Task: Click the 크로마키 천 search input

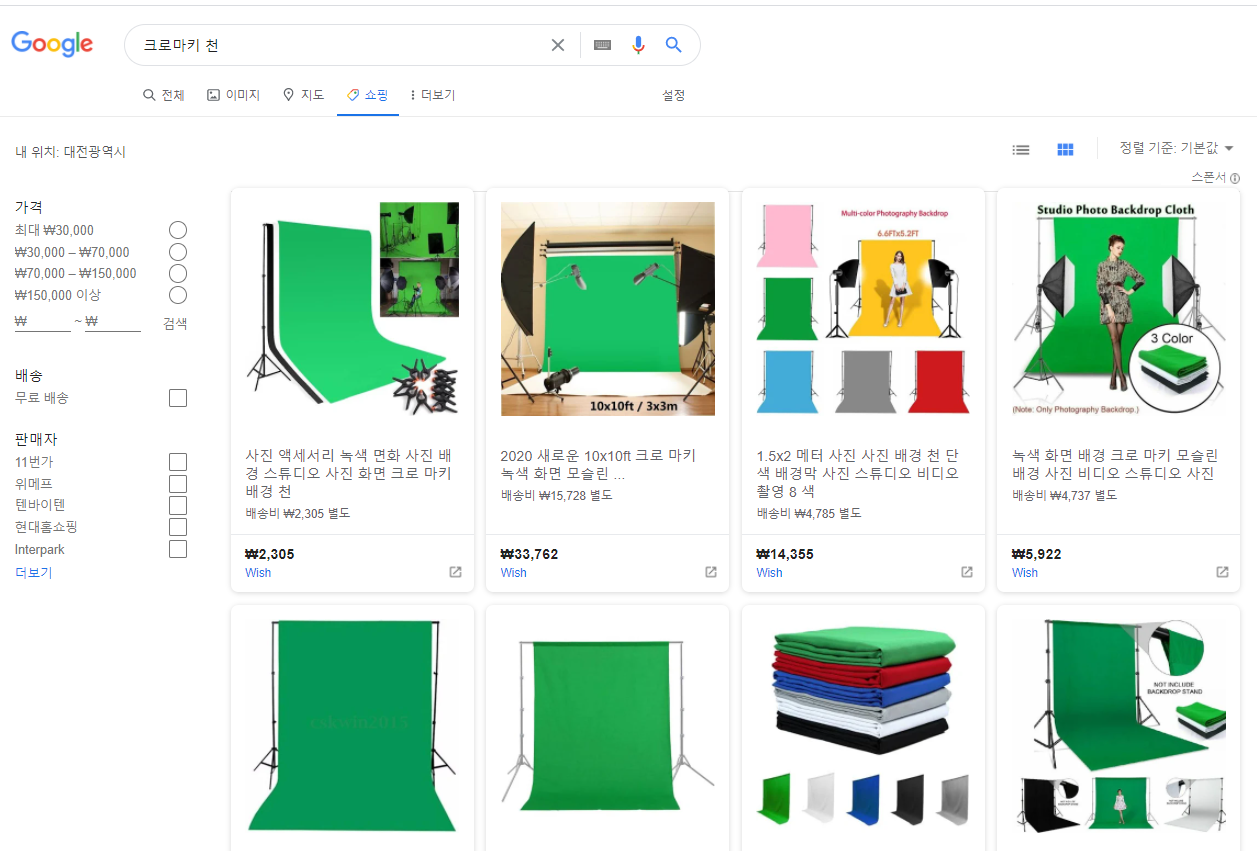Action: click(x=340, y=45)
